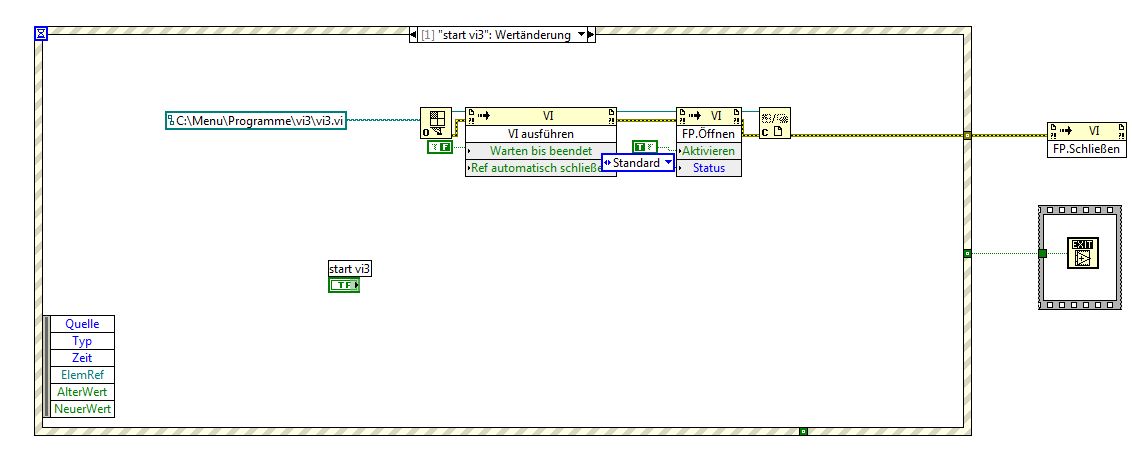The height and width of the screenshot is (467, 1132).
Task: Click Zeit in the event data node
Action: coord(82,358)
